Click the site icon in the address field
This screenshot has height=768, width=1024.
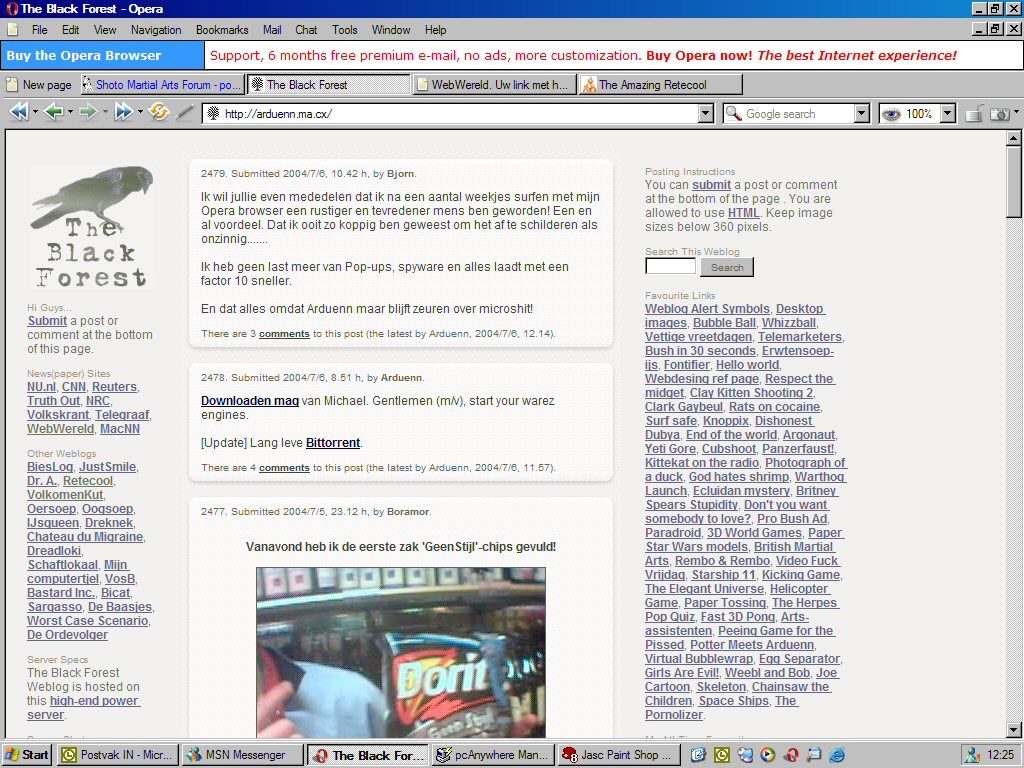[213, 114]
